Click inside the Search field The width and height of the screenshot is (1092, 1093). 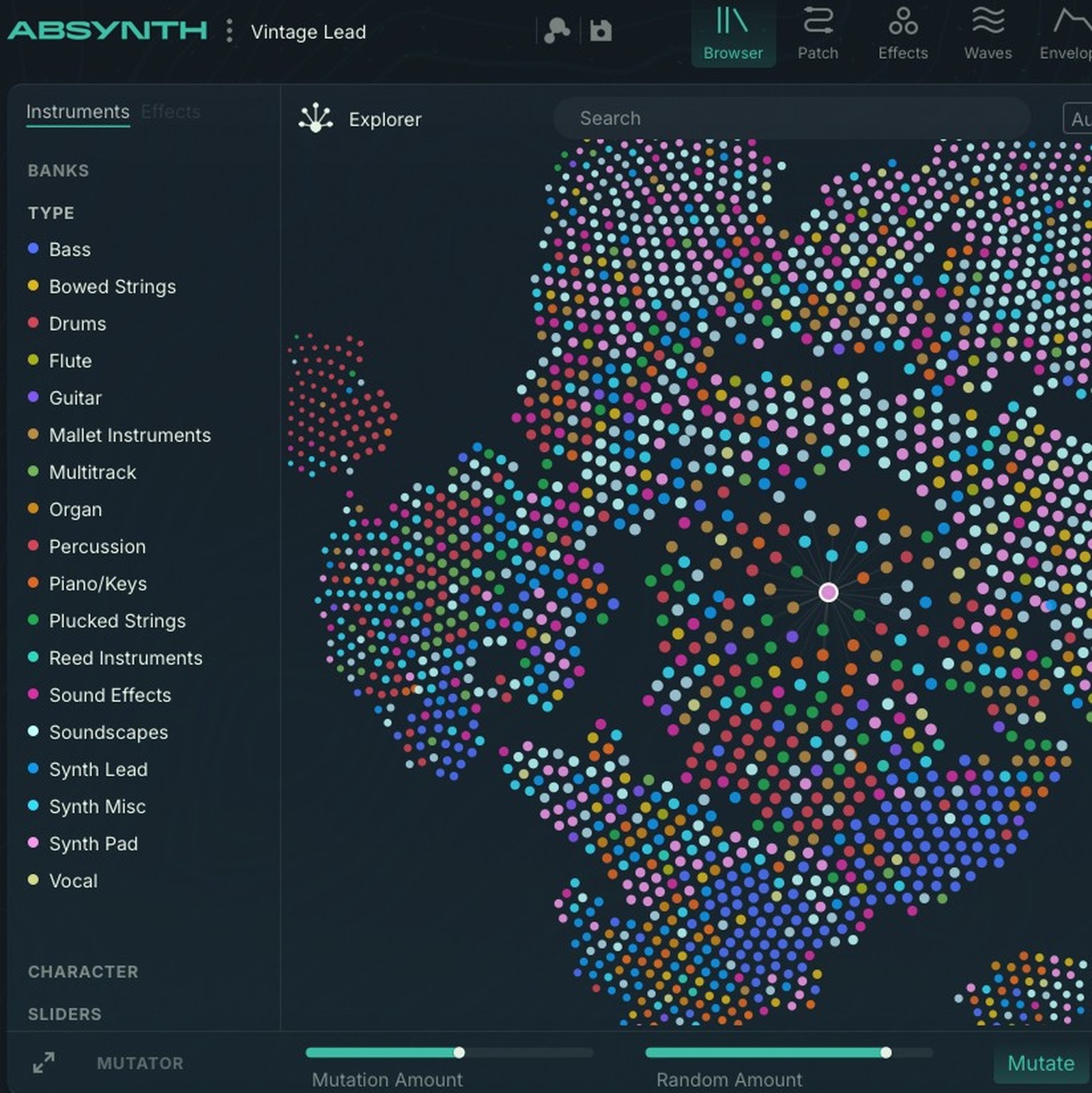pos(792,118)
